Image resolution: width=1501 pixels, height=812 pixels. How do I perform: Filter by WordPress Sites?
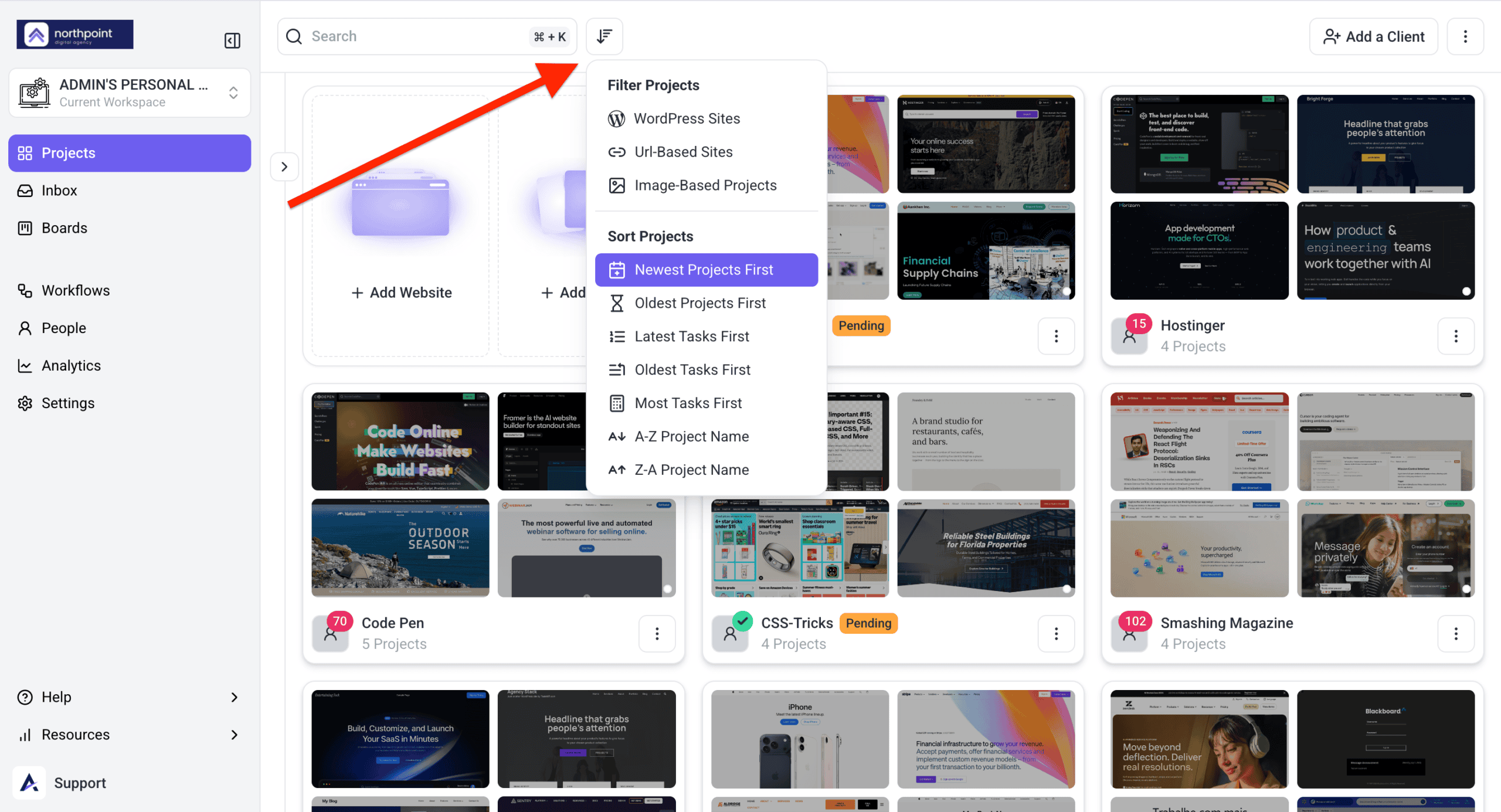coord(707,118)
